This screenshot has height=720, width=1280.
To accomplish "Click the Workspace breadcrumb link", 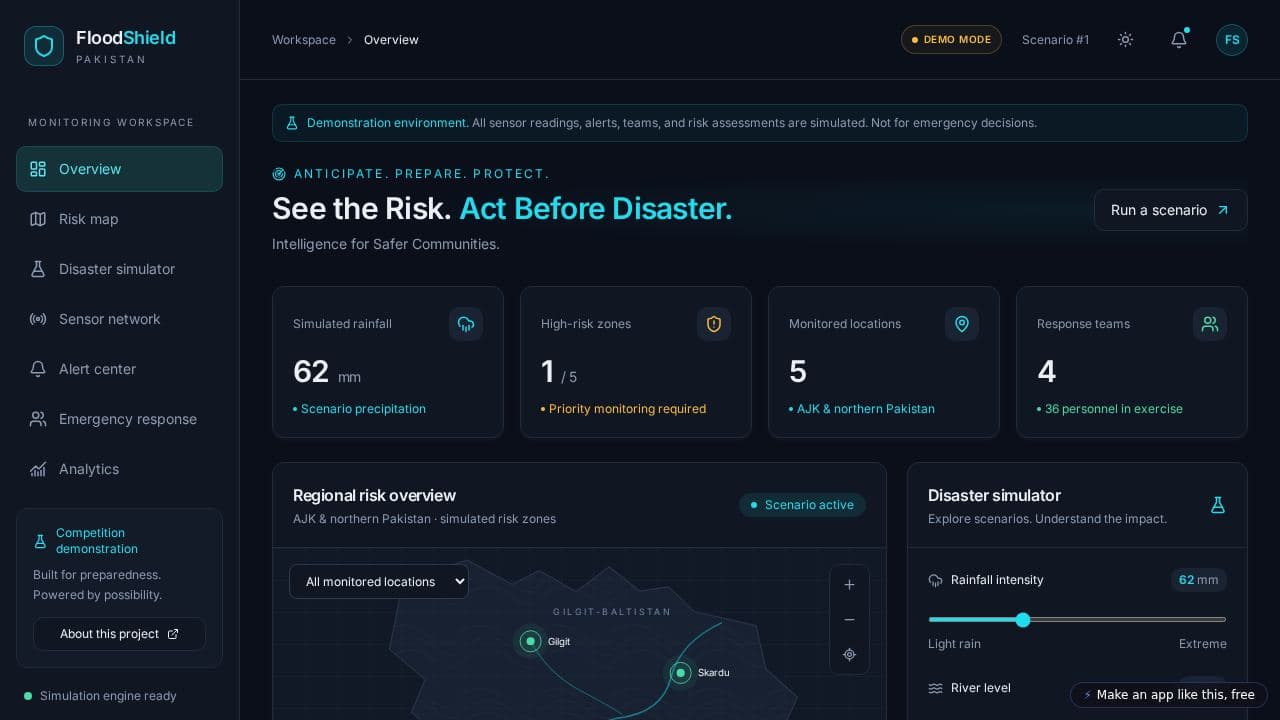I will click(304, 40).
